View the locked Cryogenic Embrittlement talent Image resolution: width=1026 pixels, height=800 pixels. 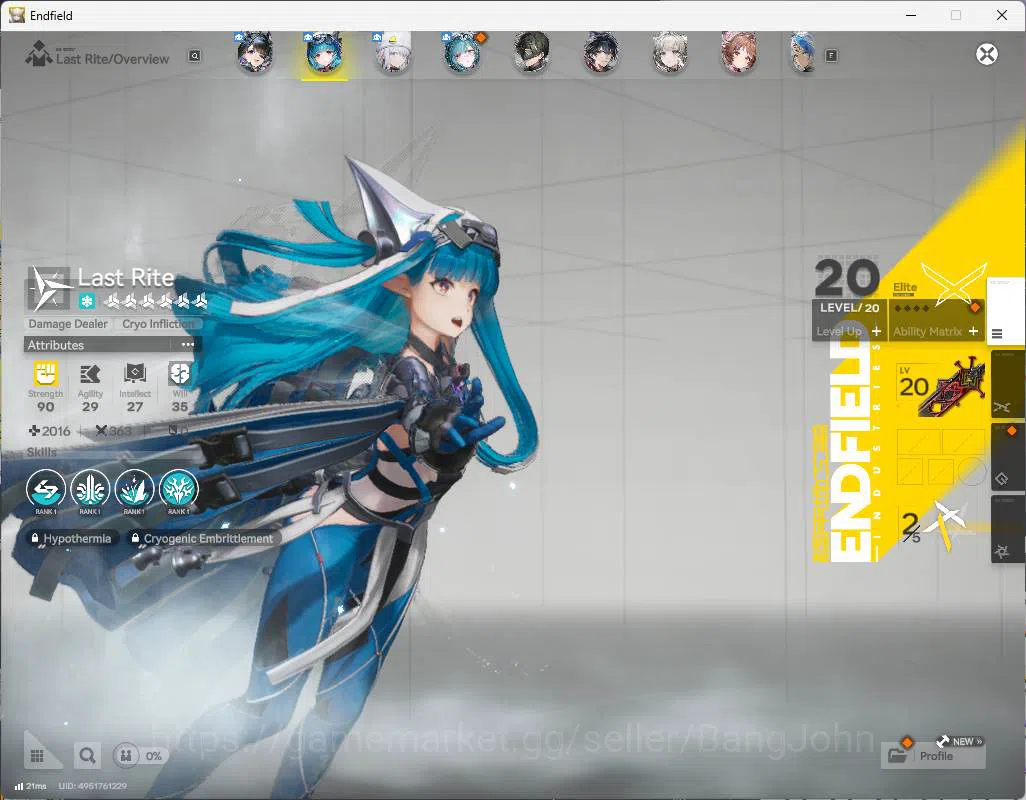click(202, 538)
